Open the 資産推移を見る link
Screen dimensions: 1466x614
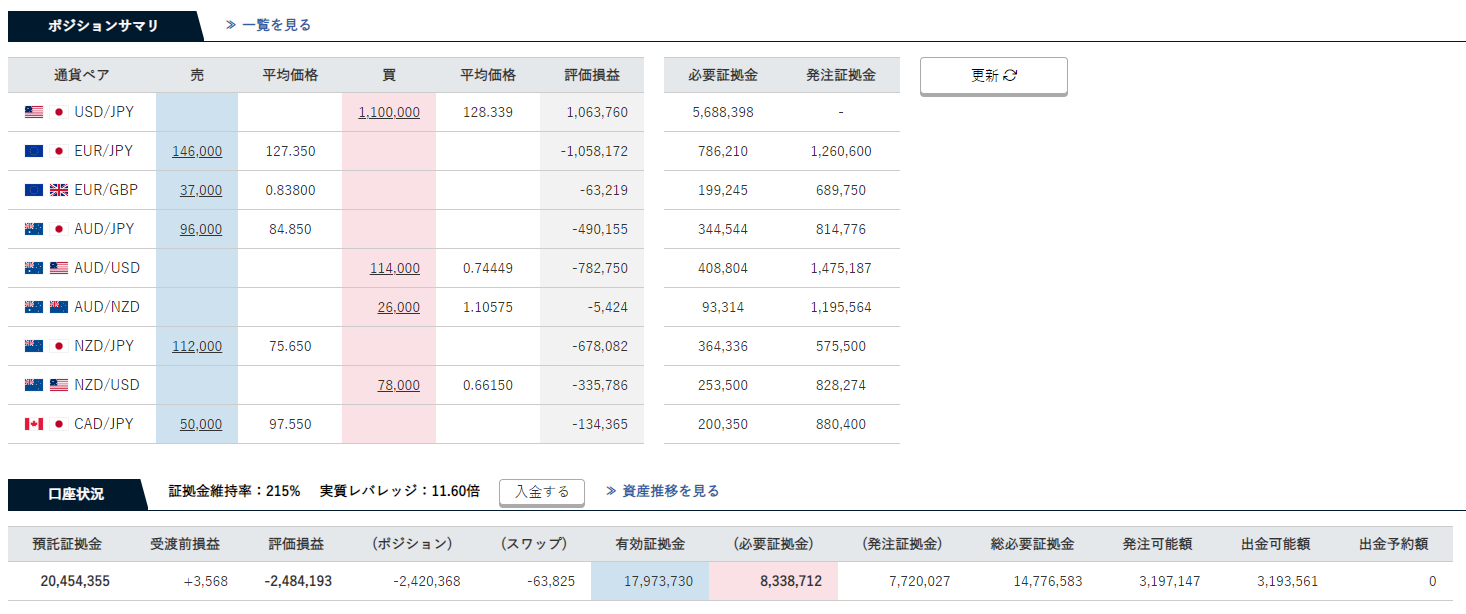coord(663,491)
